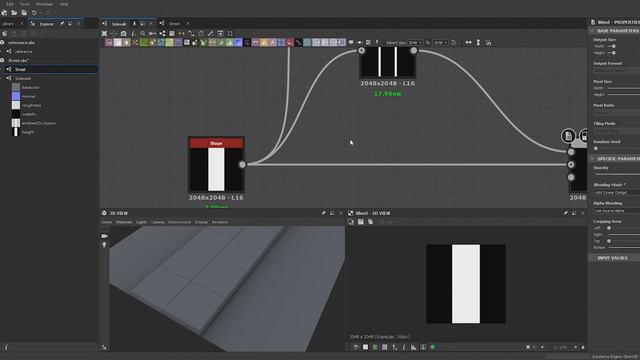Select the basecolor output in Explorer
Image resolution: width=640 pixels, height=360 pixels.
click(x=31, y=87)
